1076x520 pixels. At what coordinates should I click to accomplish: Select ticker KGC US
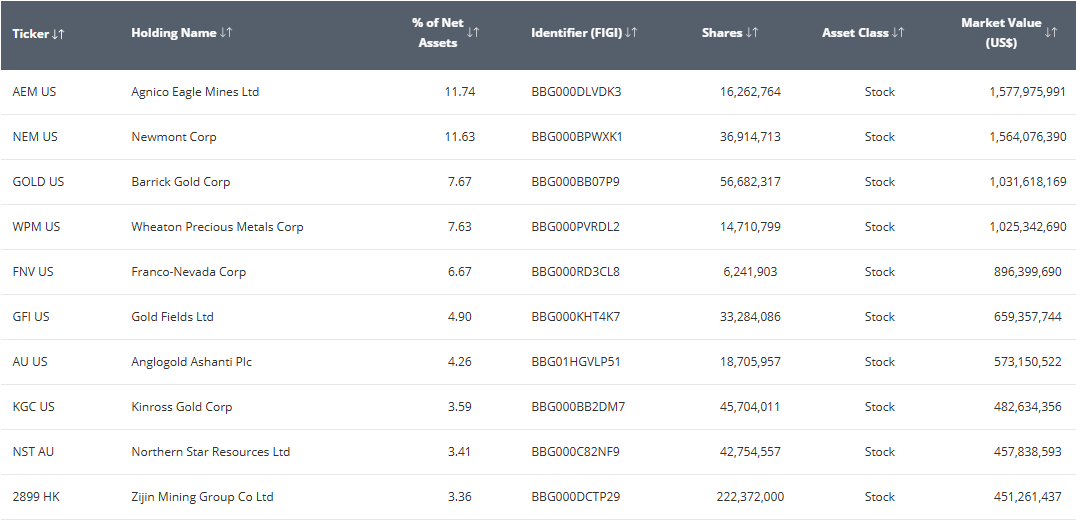click(34, 407)
